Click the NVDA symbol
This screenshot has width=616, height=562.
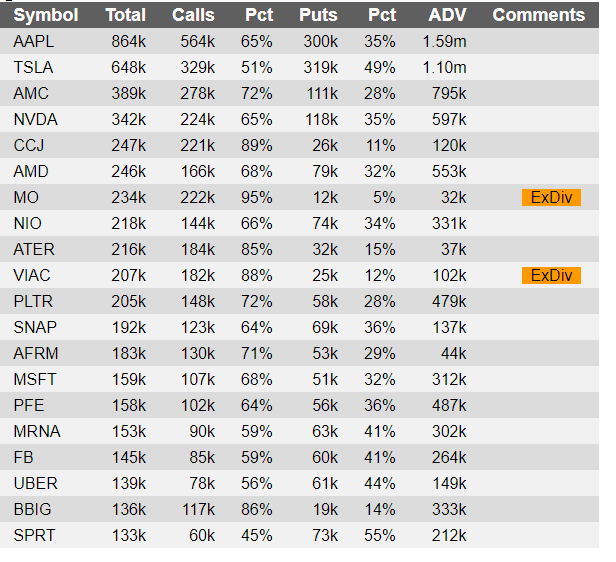pos(35,119)
